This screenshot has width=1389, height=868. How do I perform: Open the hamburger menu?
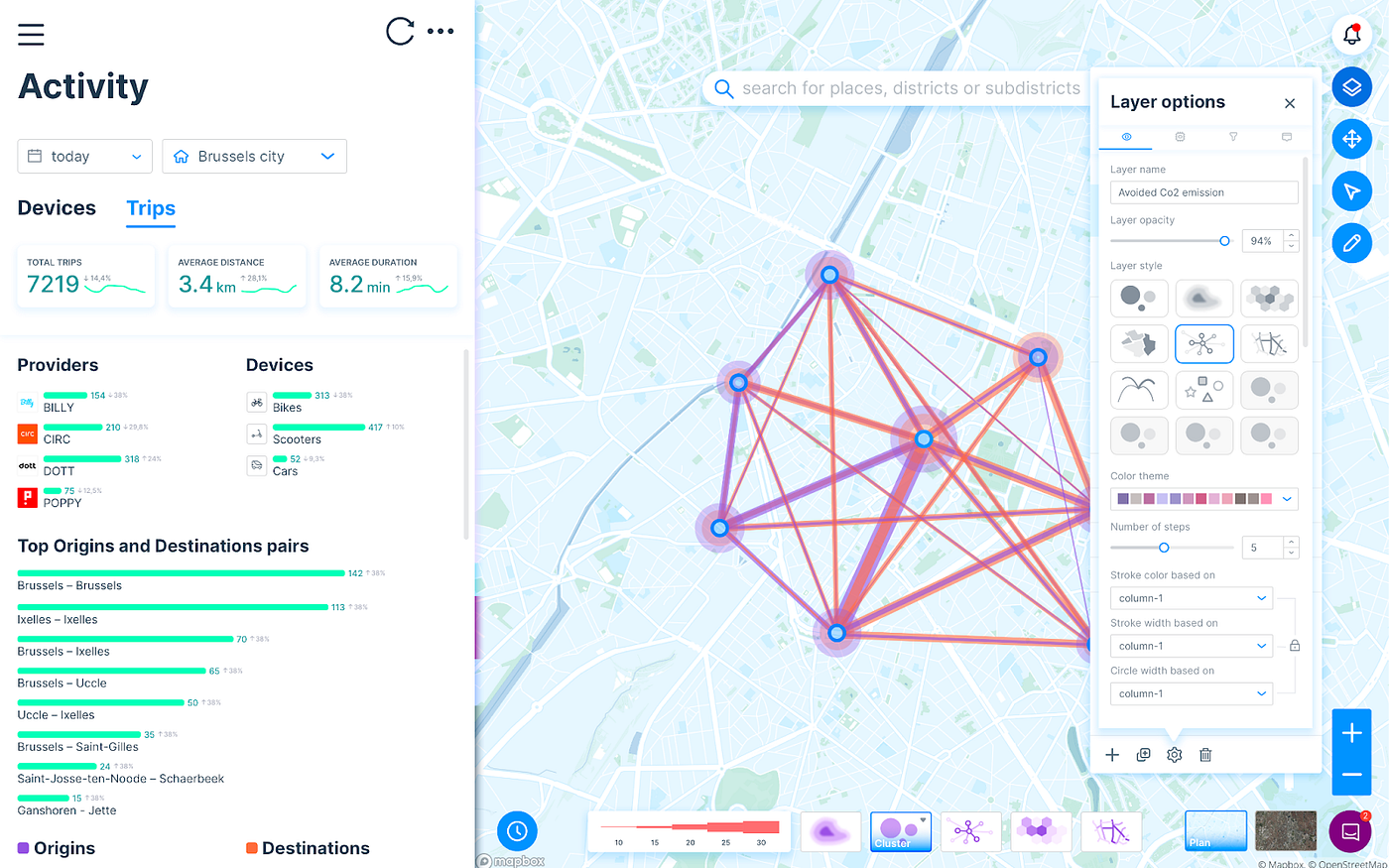pos(31,35)
